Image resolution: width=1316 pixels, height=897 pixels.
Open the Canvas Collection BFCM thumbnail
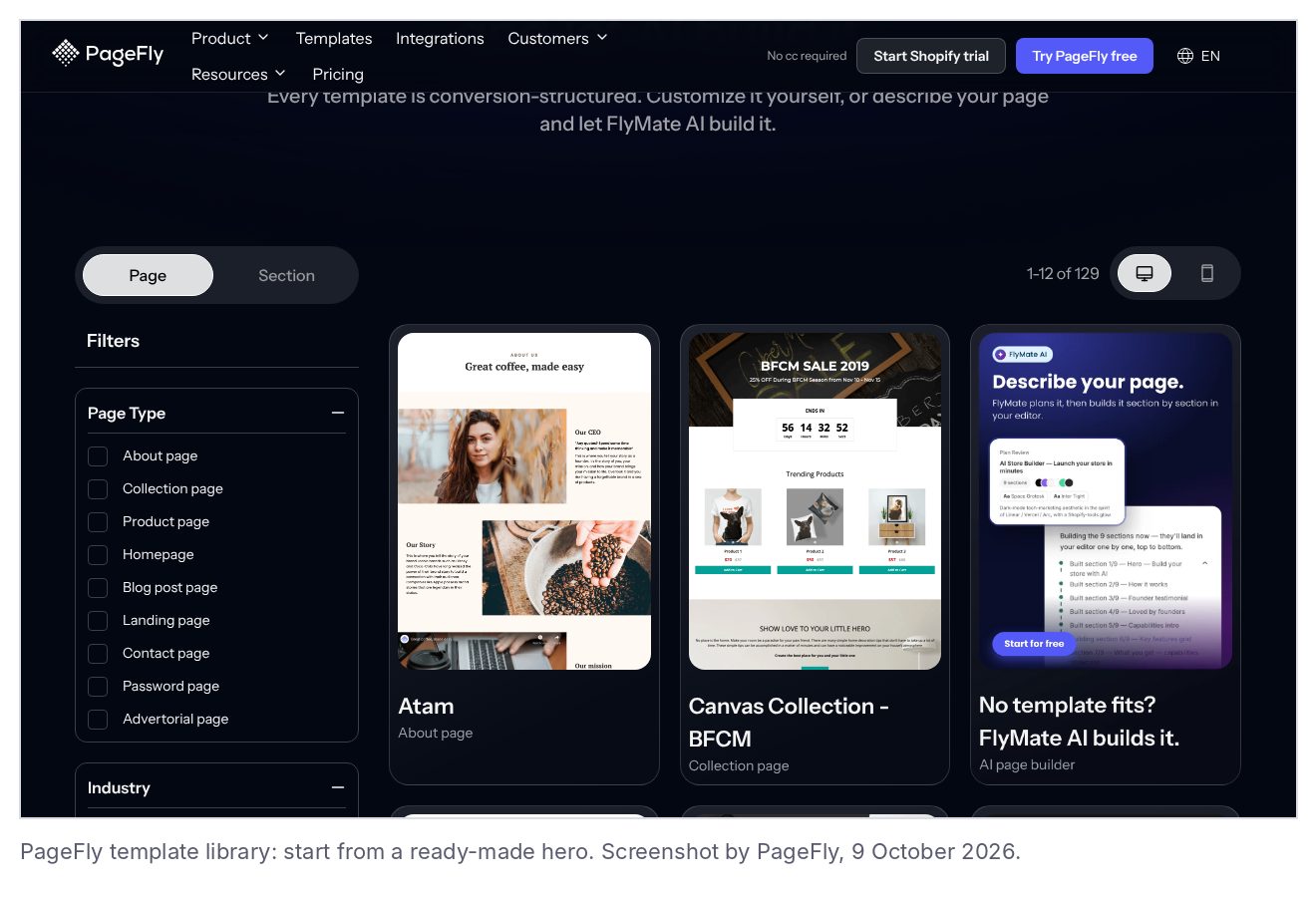coord(815,501)
